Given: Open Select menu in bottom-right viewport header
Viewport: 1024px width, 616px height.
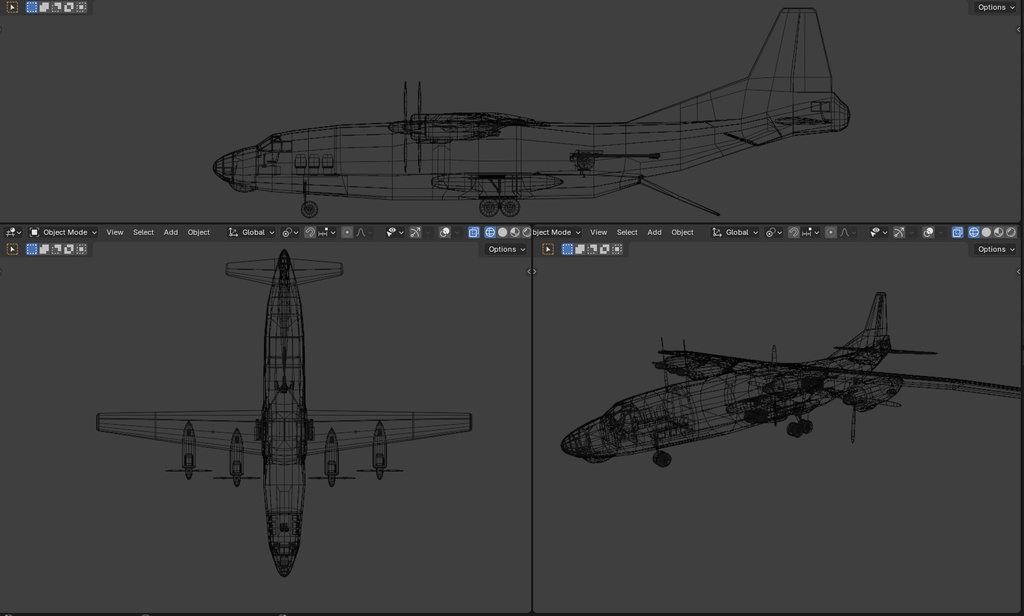Looking at the screenshot, I should click(627, 232).
